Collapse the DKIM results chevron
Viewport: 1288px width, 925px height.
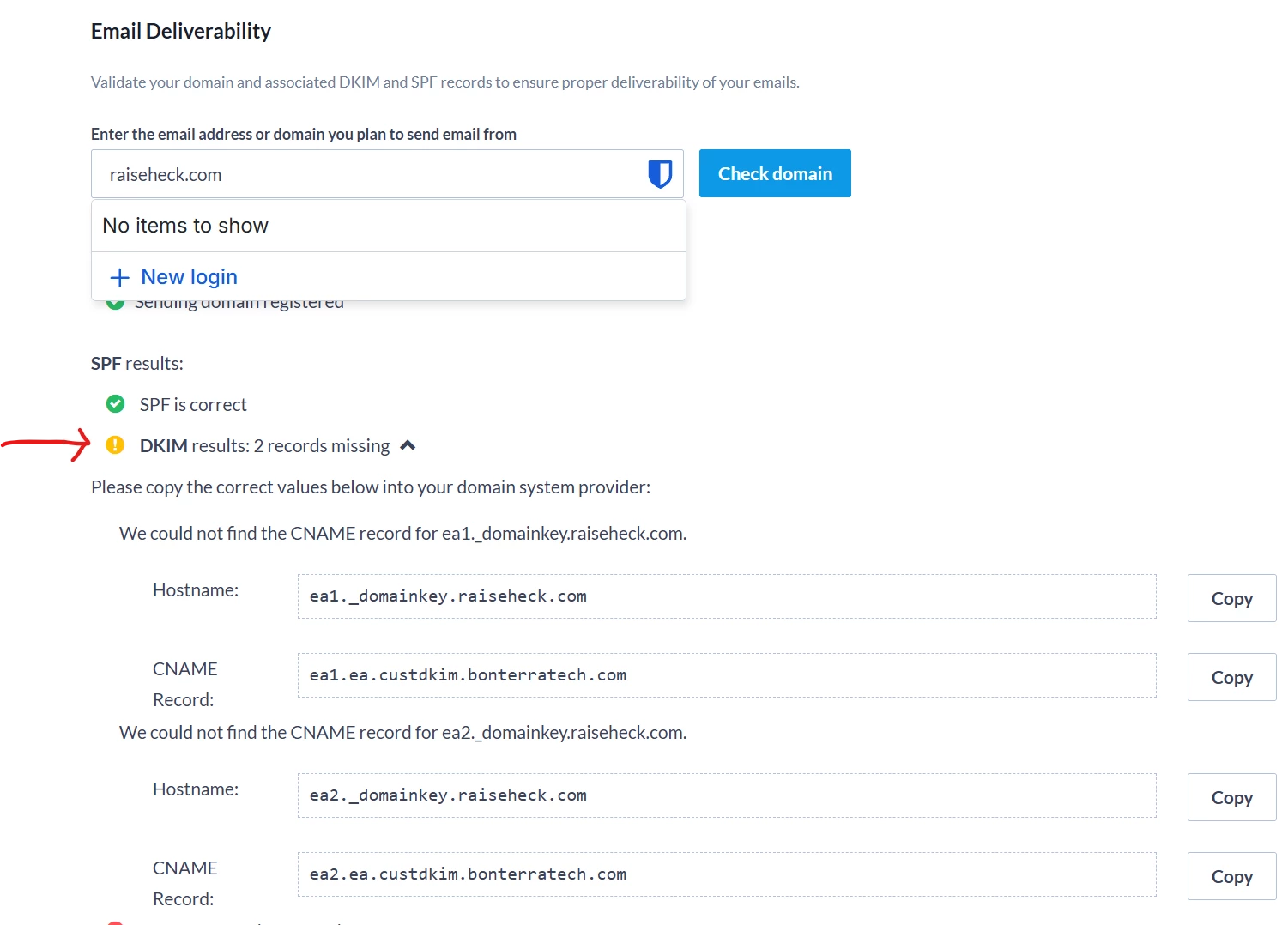408,445
